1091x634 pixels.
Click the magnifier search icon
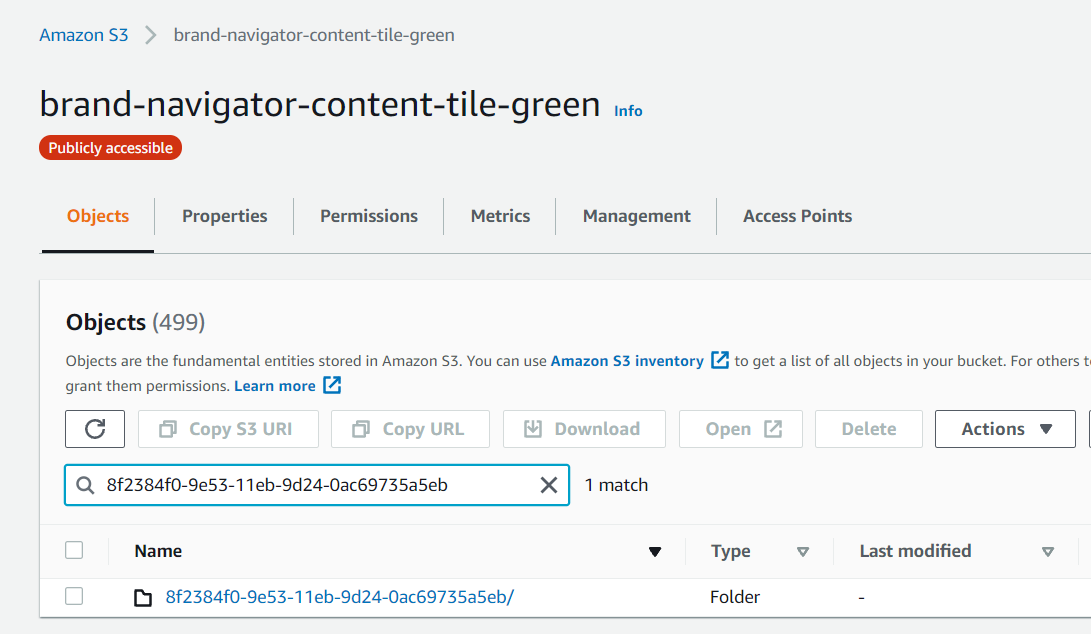85,485
